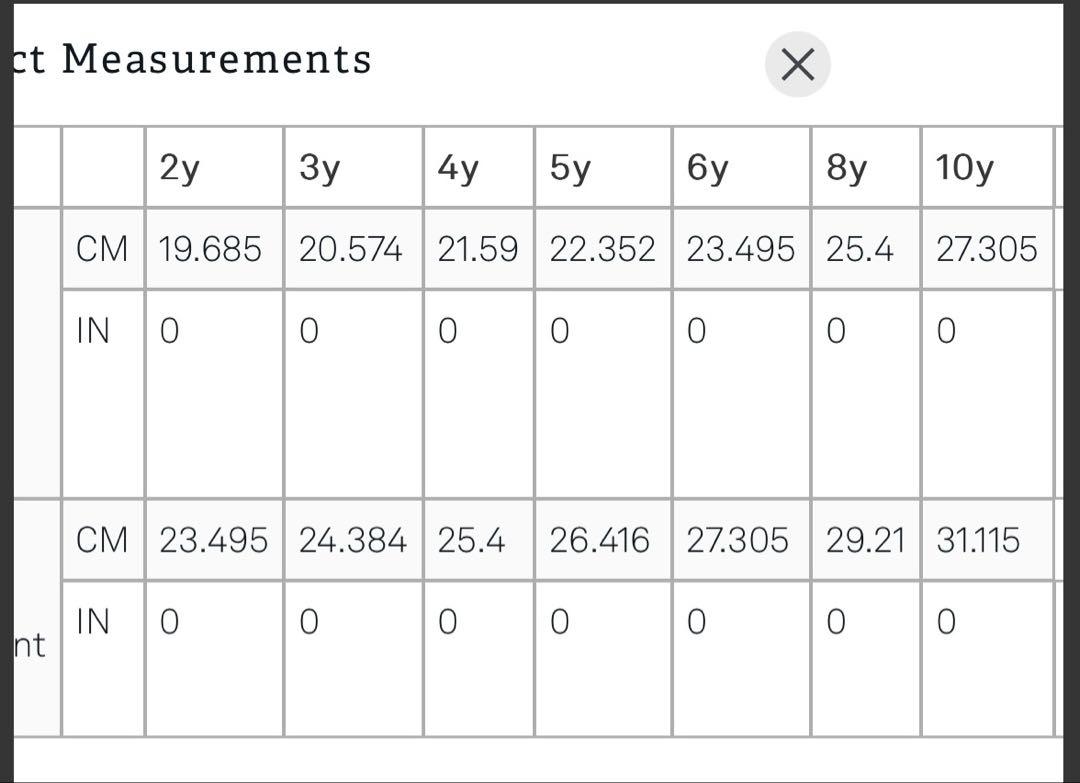1080x783 pixels.
Task: Click the Product Measurements heading text
Action: [x=193, y=59]
